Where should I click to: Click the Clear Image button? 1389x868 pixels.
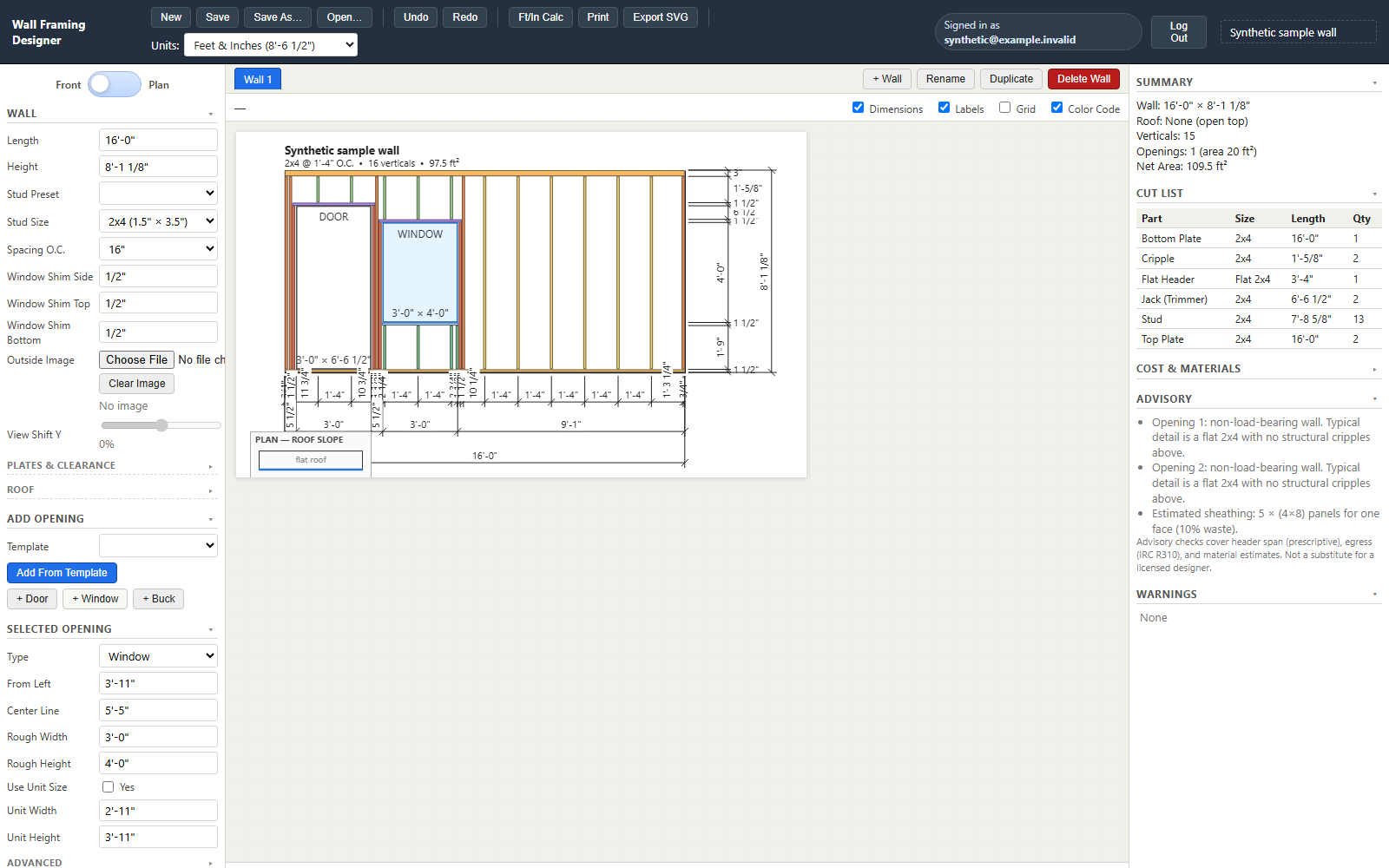[136, 384]
